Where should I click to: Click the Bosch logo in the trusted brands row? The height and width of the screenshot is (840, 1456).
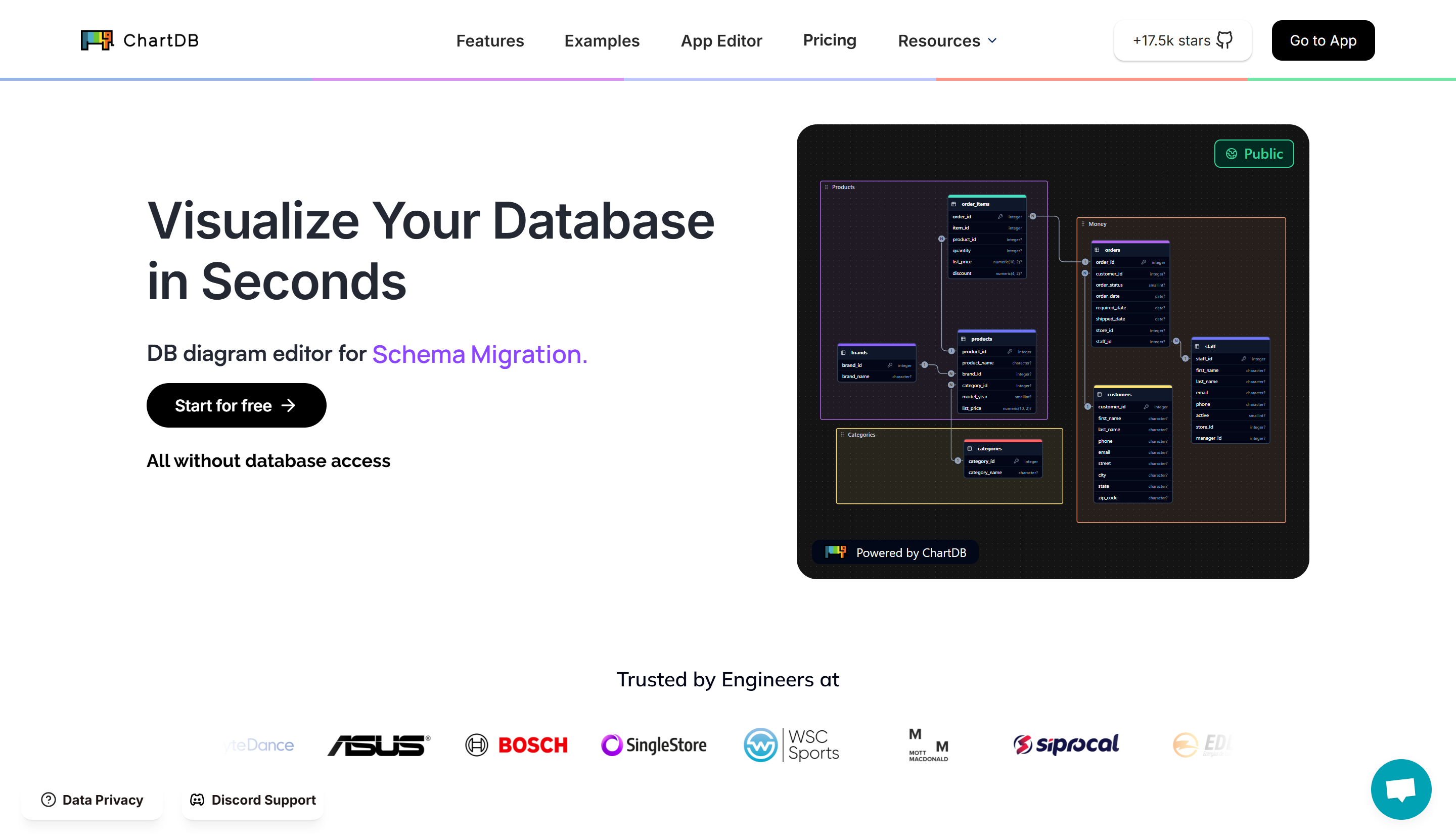517,744
